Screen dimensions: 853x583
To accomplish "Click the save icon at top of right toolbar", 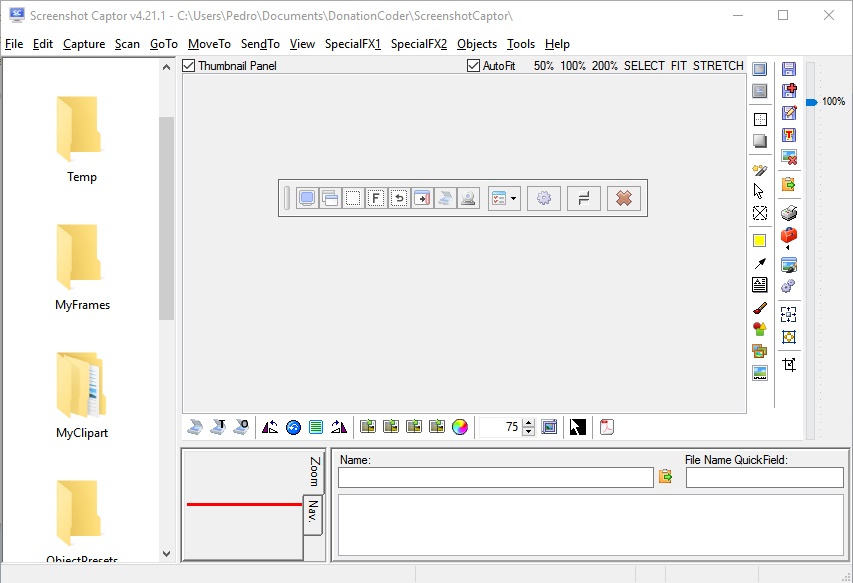I will coord(789,67).
